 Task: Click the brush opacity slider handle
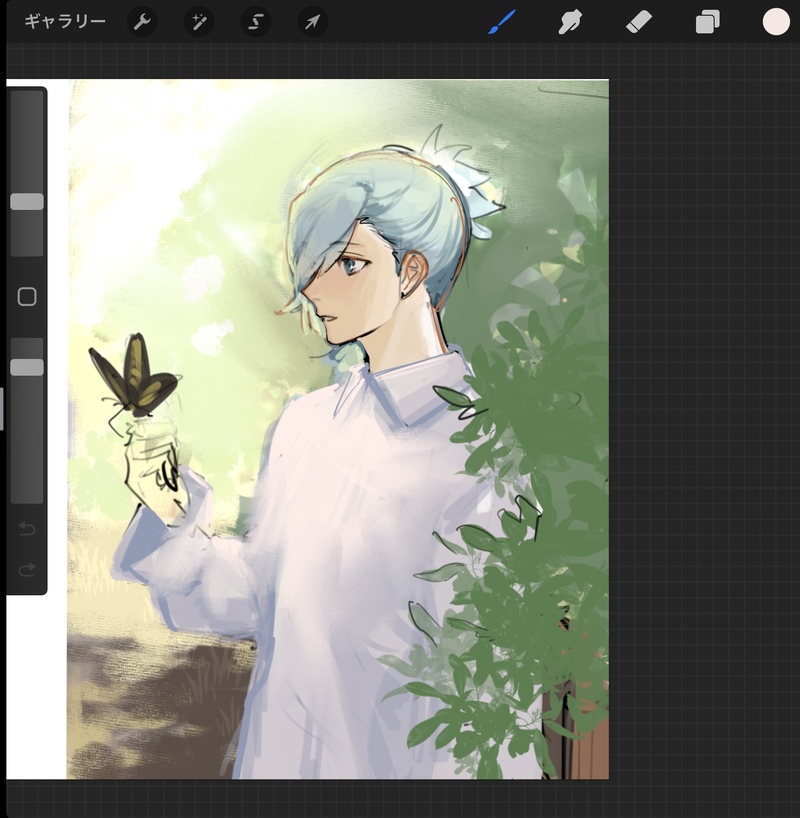(x=27, y=367)
